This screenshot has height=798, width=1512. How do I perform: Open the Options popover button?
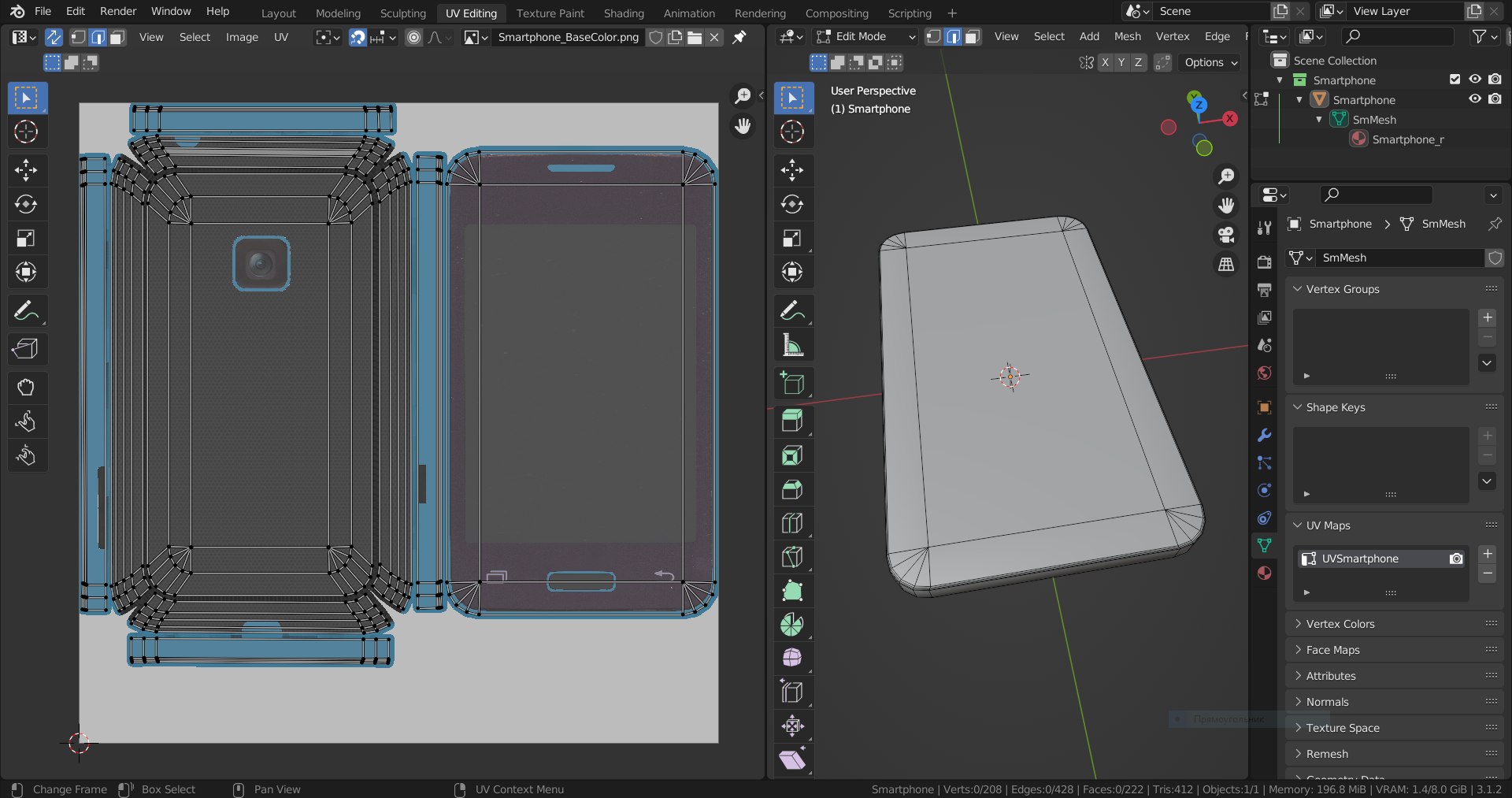(x=1210, y=62)
